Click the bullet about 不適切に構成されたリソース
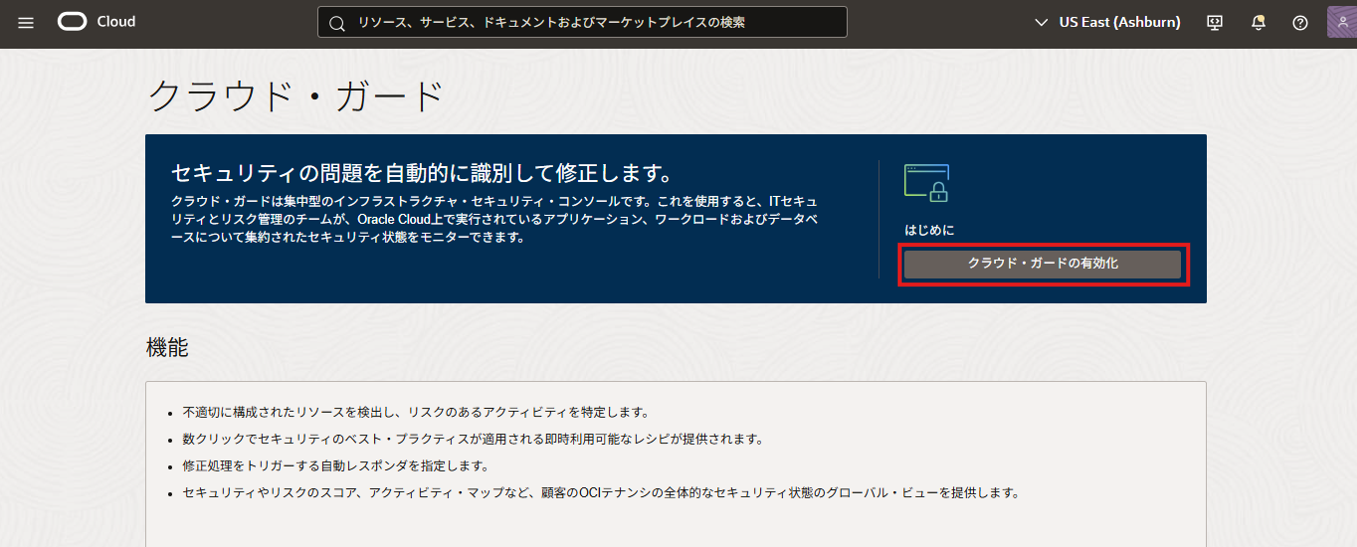The height and width of the screenshot is (547, 1357). pos(416,412)
